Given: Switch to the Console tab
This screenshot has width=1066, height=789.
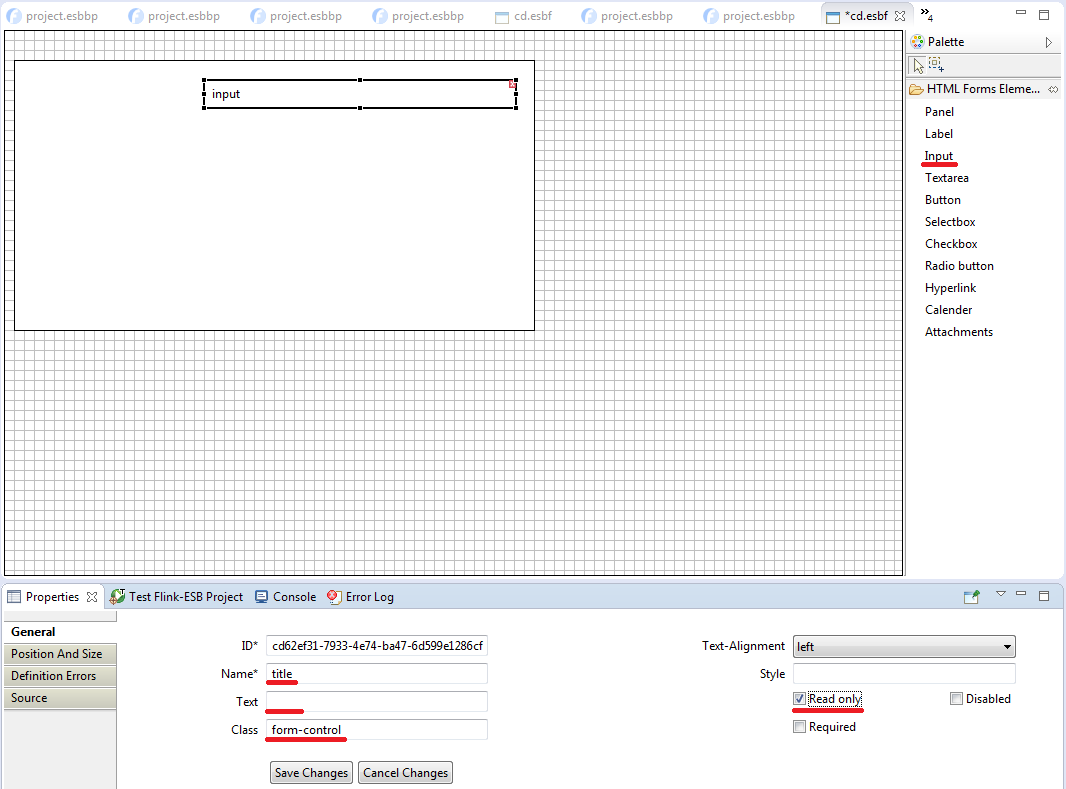Looking at the screenshot, I should pos(285,597).
